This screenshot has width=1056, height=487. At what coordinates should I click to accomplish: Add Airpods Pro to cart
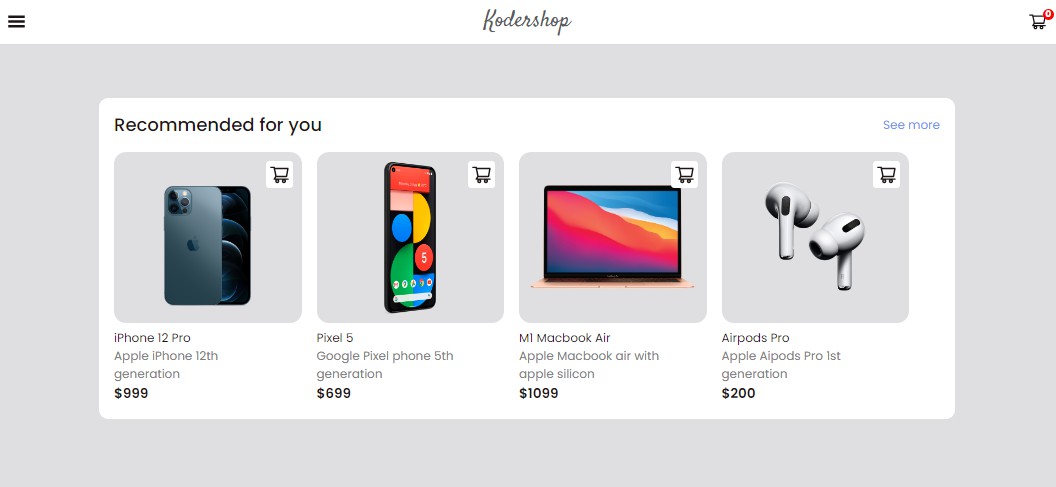[886, 174]
